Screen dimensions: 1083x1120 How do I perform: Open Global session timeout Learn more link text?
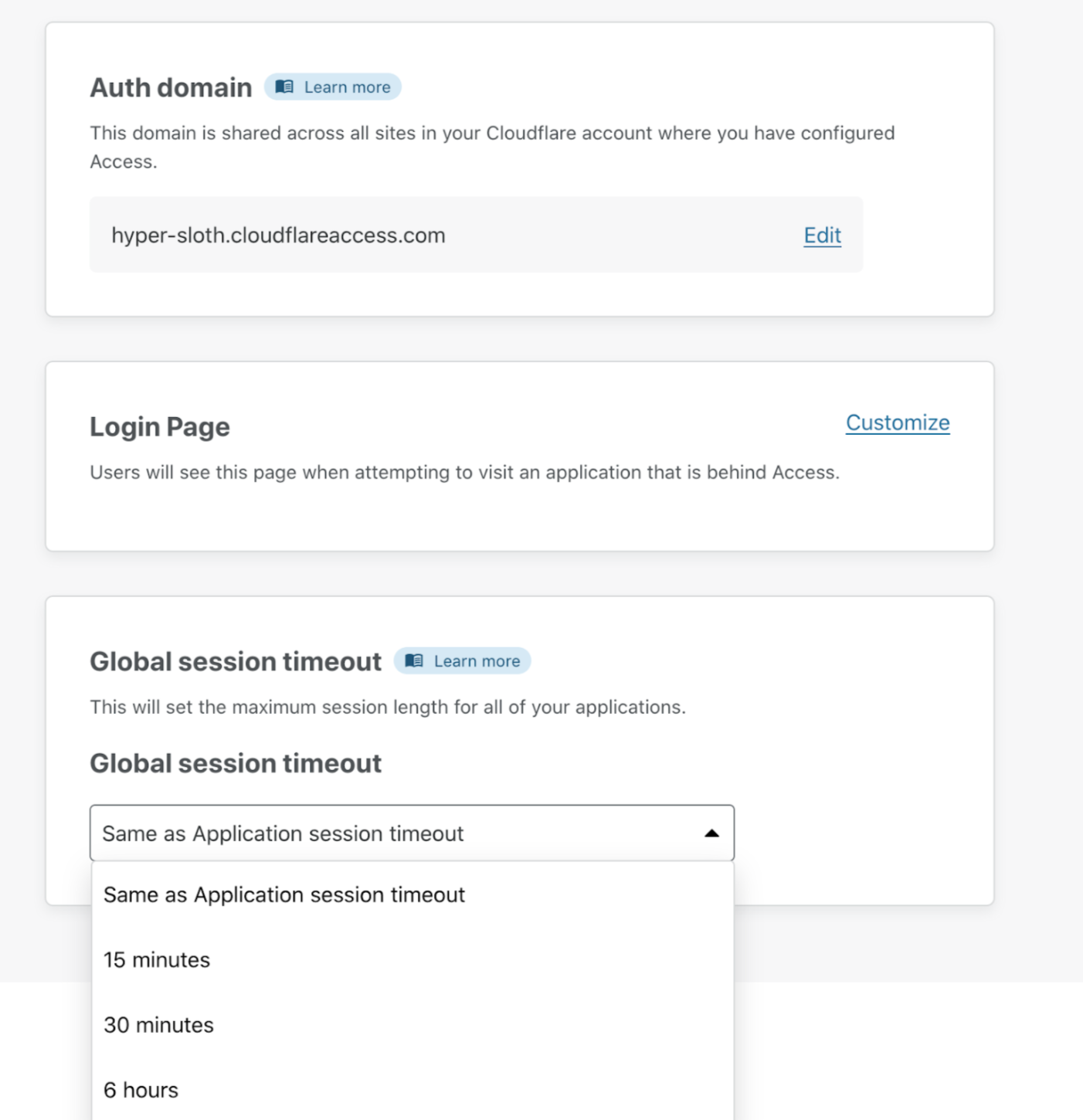click(477, 661)
